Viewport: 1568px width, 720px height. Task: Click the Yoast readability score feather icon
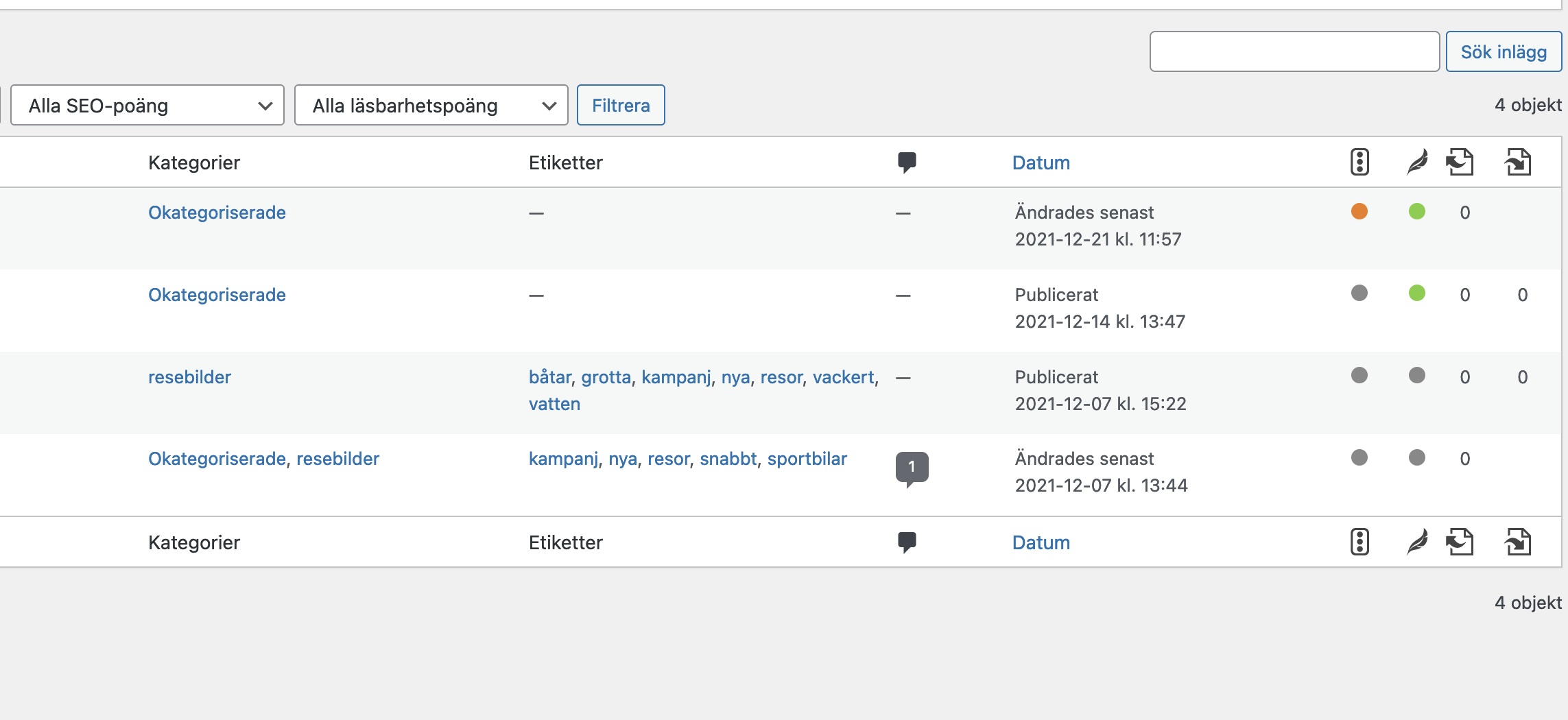(1416, 162)
